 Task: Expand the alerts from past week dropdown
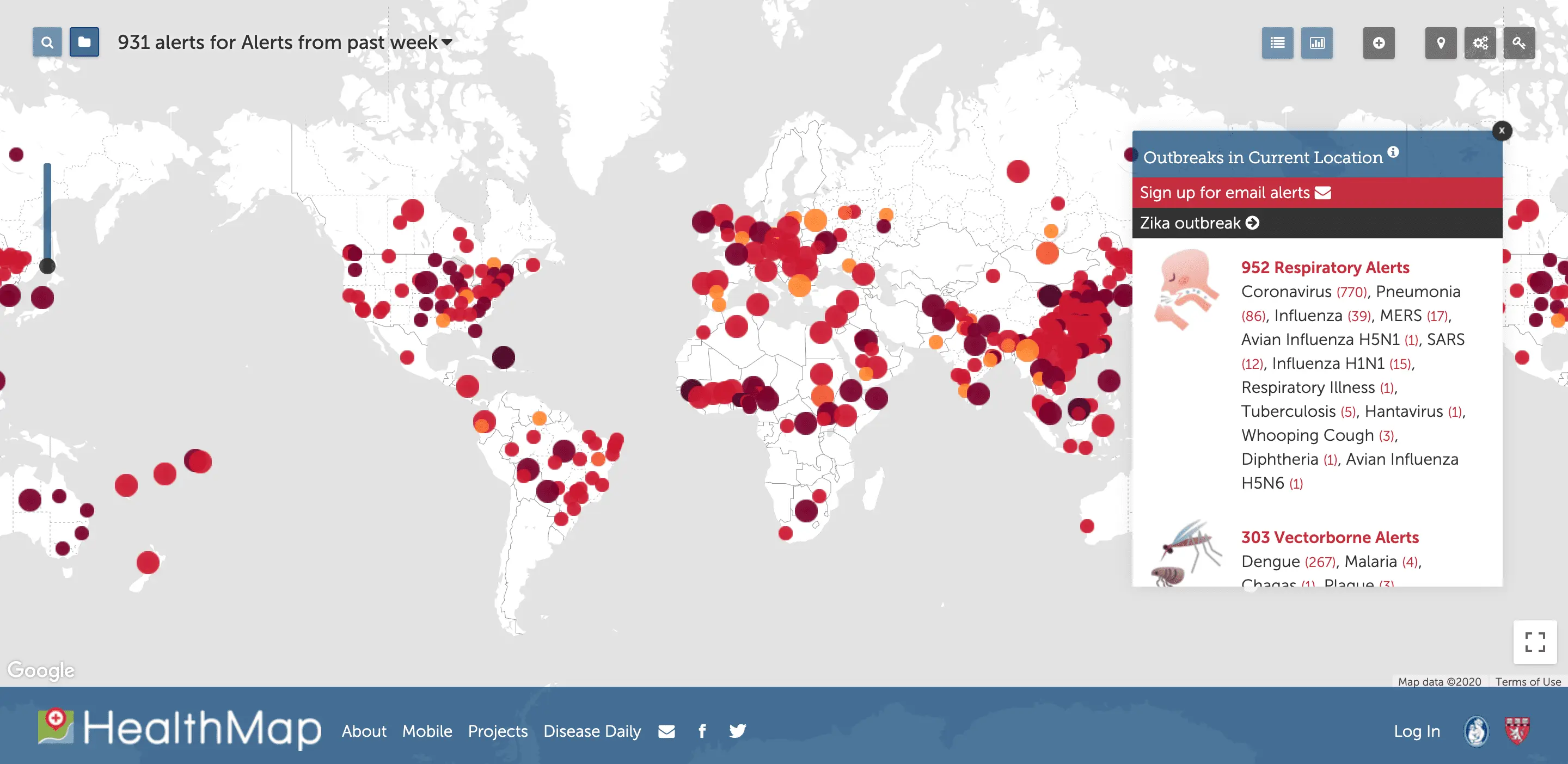pos(447,42)
